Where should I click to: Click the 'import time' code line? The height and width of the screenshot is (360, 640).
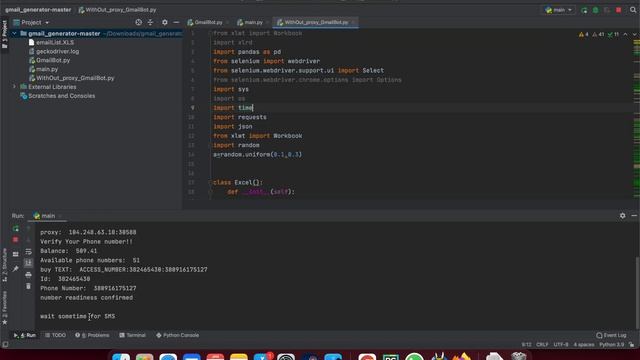pyautogui.click(x=233, y=108)
